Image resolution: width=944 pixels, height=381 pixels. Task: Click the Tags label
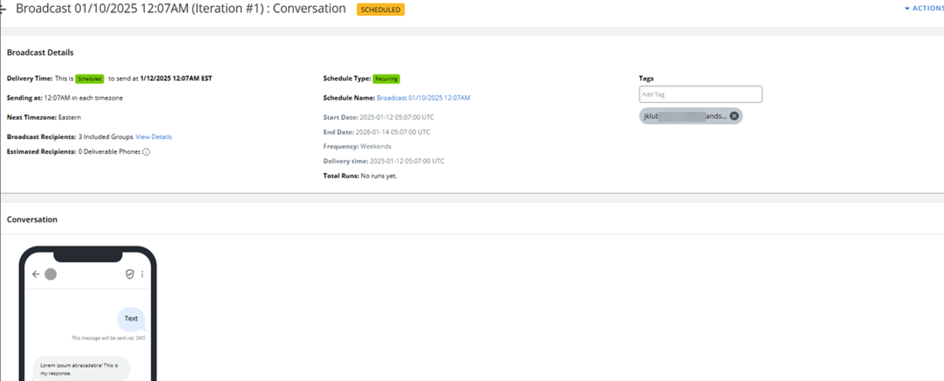[x=646, y=78]
